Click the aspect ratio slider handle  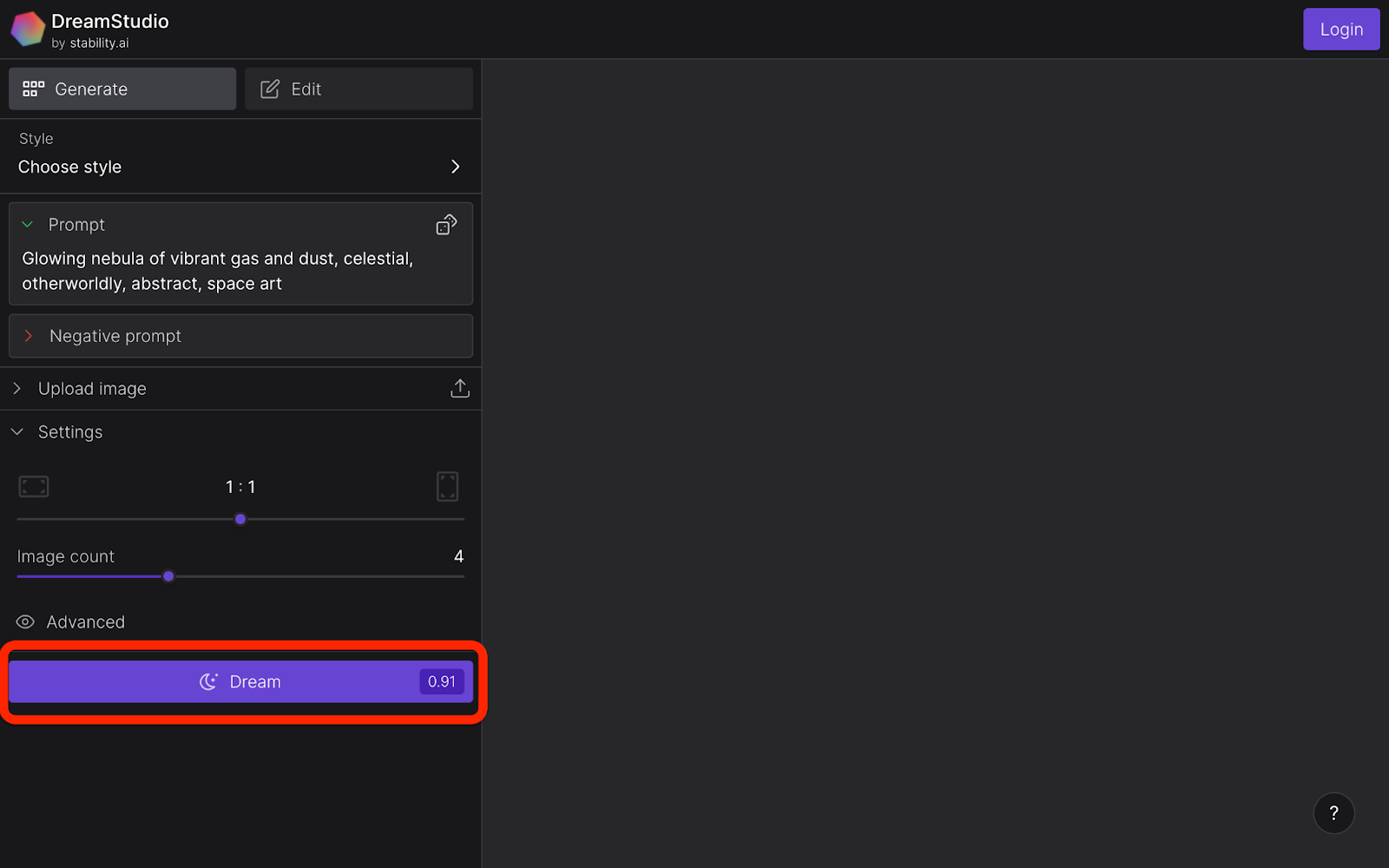[x=240, y=519]
